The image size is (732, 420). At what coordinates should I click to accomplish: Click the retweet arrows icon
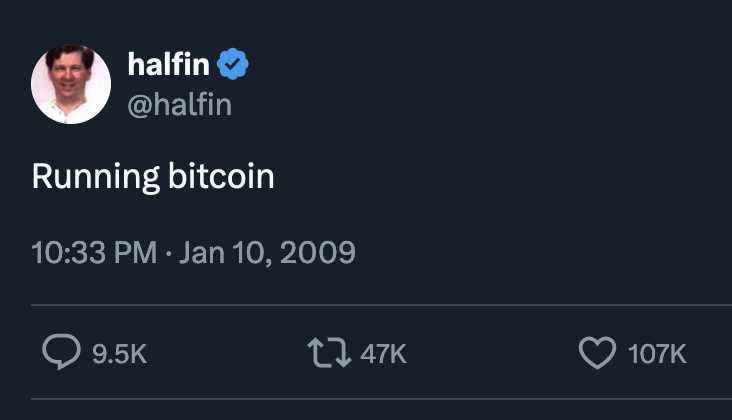(x=329, y=351)
